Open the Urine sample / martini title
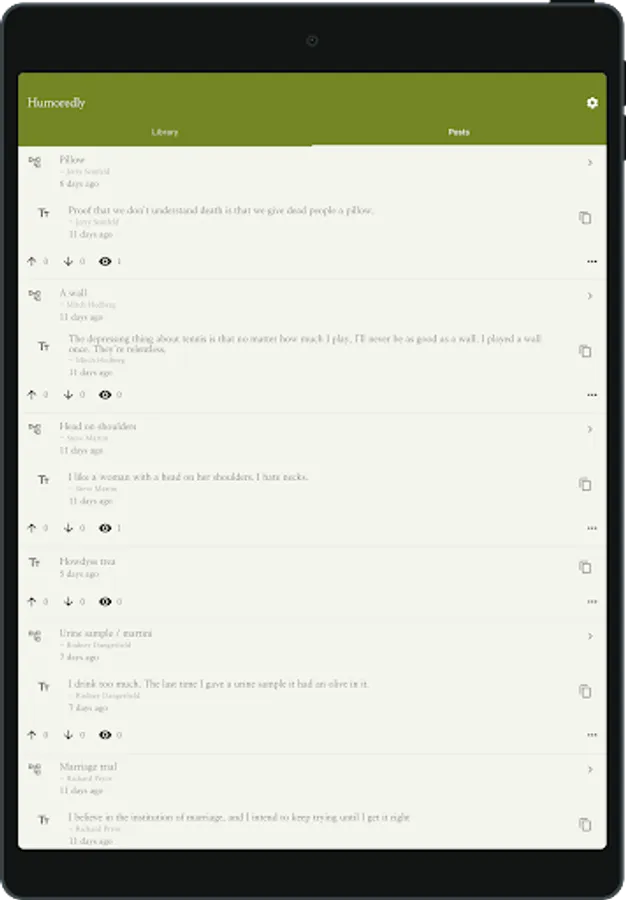 point(106,633)
